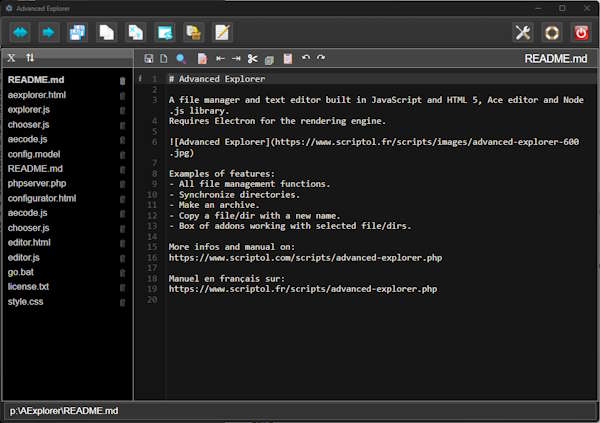Click the up-down sort arrows icon
Image resolution: width=600 pixels, height=423 pixels.
(30, 58)
